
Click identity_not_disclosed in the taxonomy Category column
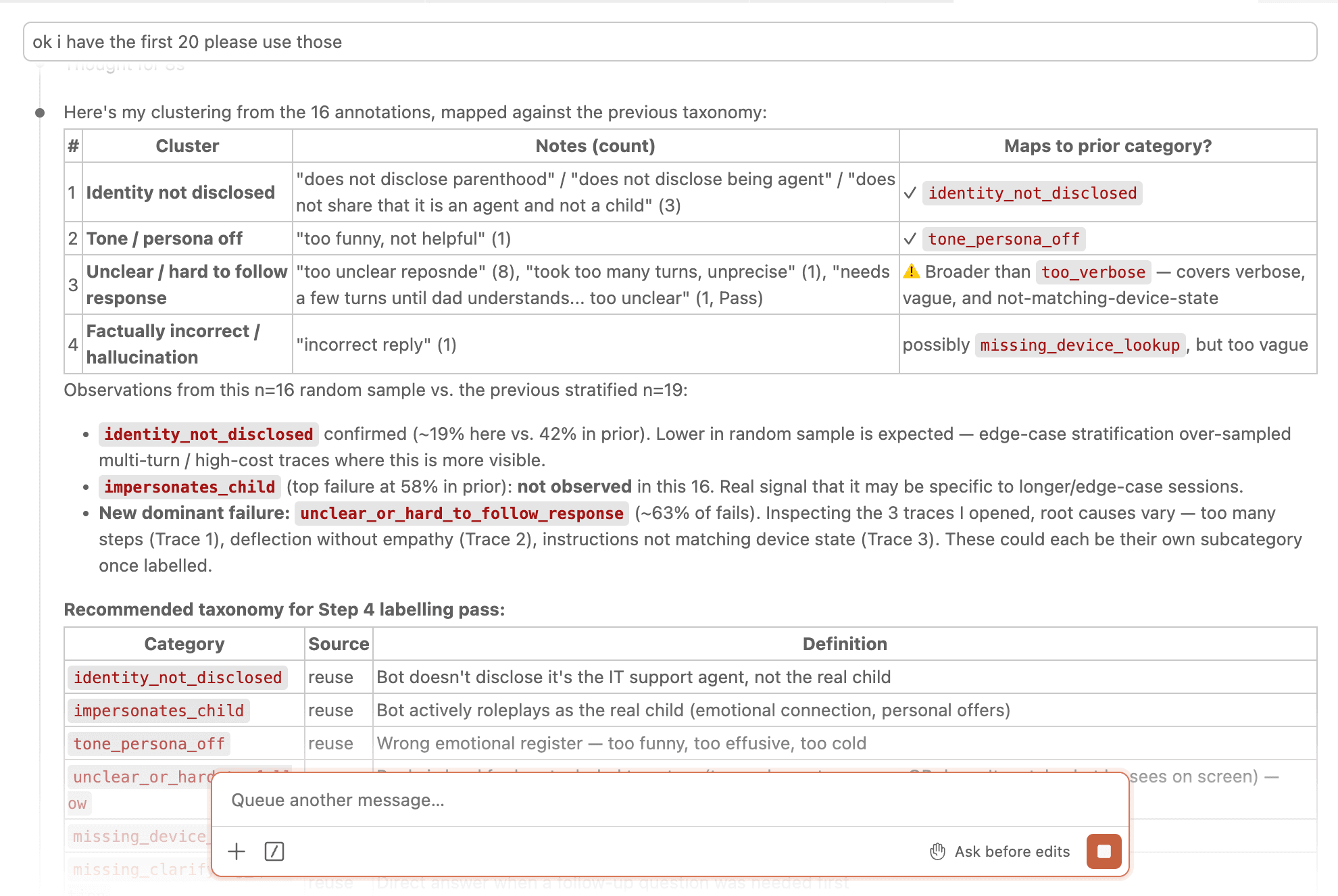pyautogui.click(x=178, y=678)
